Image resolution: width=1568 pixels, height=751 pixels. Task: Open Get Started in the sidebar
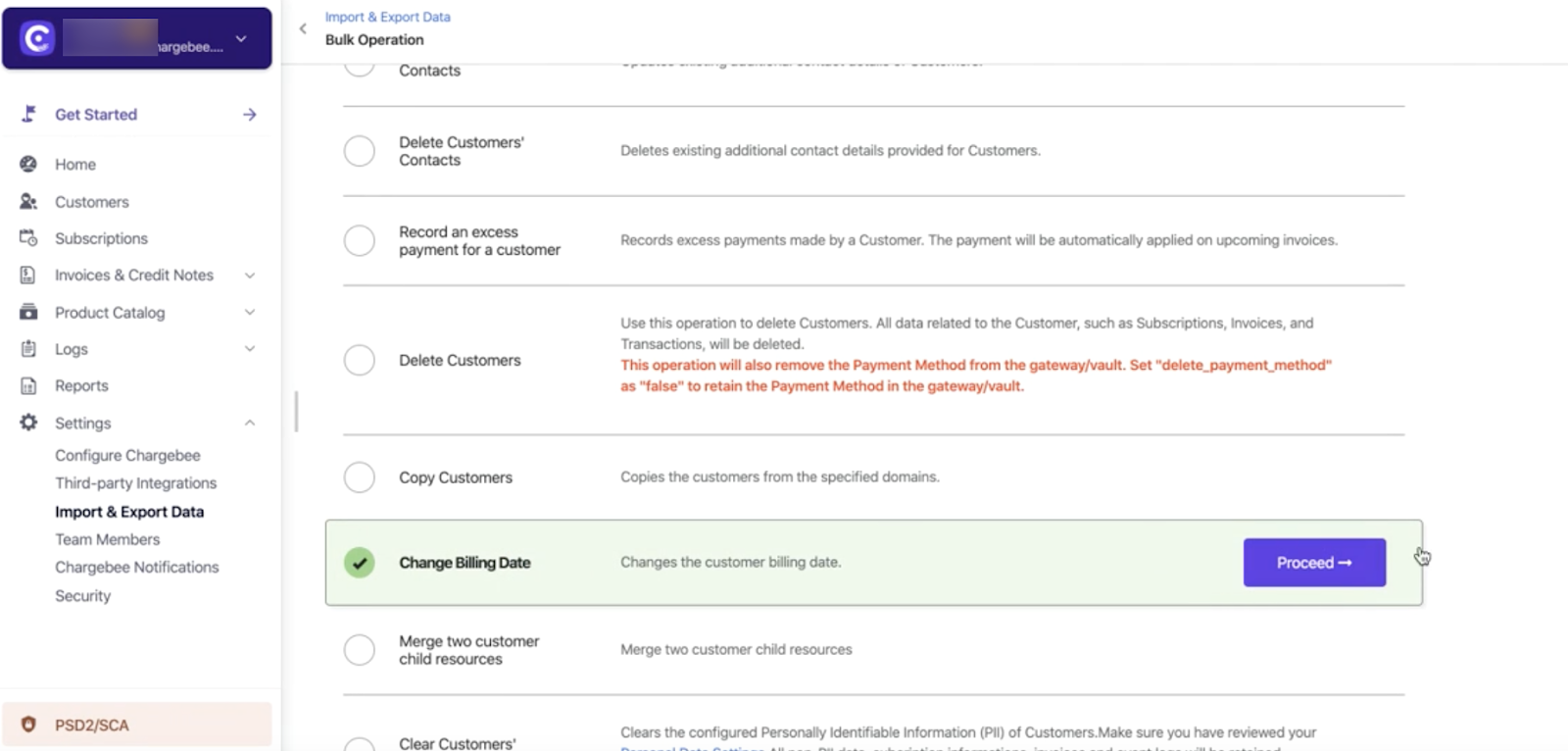(96, 115)
